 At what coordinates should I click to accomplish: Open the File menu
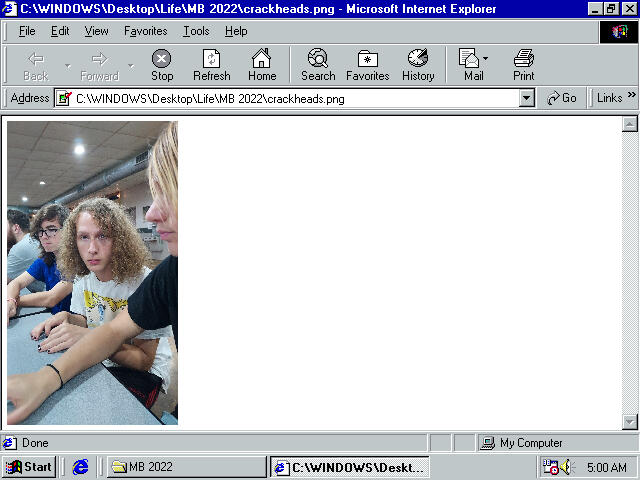coord(27,31)
